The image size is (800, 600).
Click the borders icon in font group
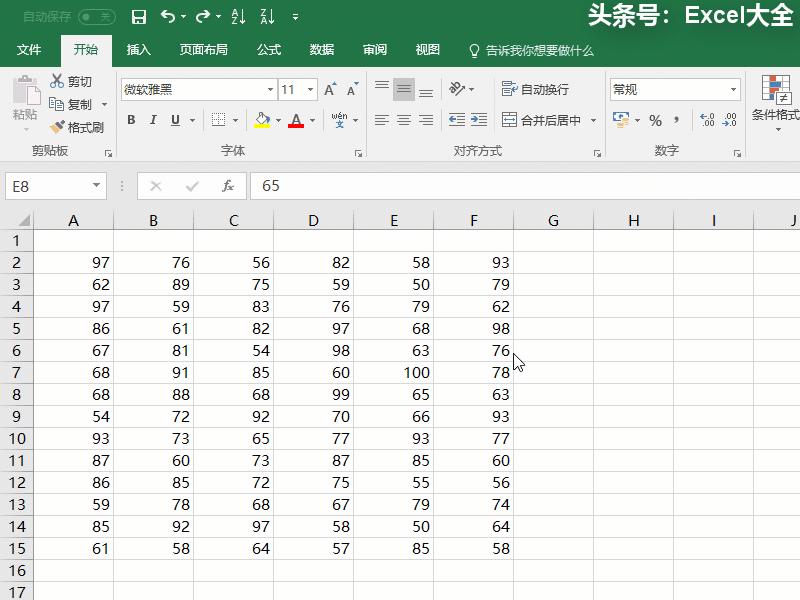tap(219, 120)
